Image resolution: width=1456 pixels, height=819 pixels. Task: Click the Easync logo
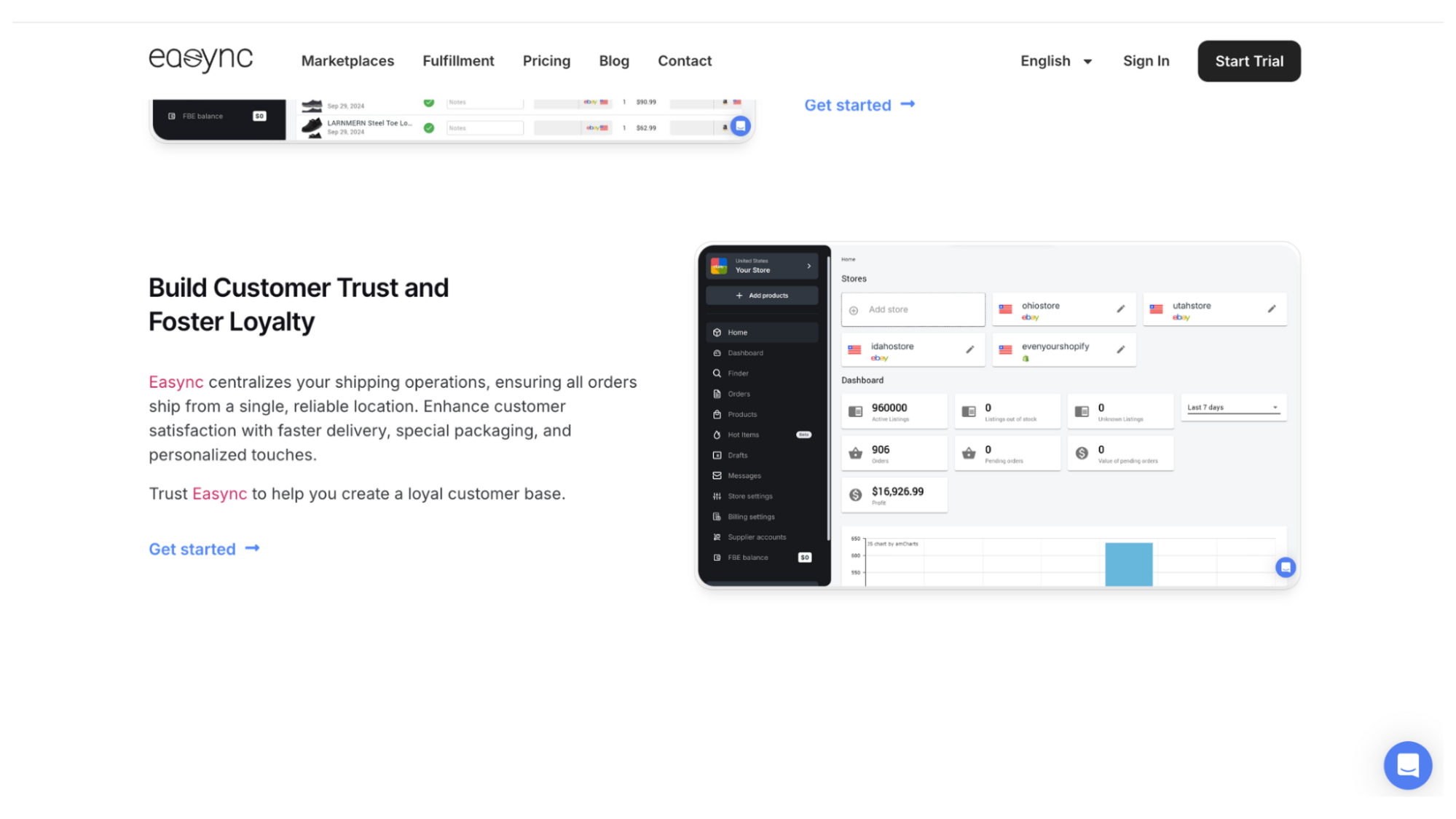200,60
